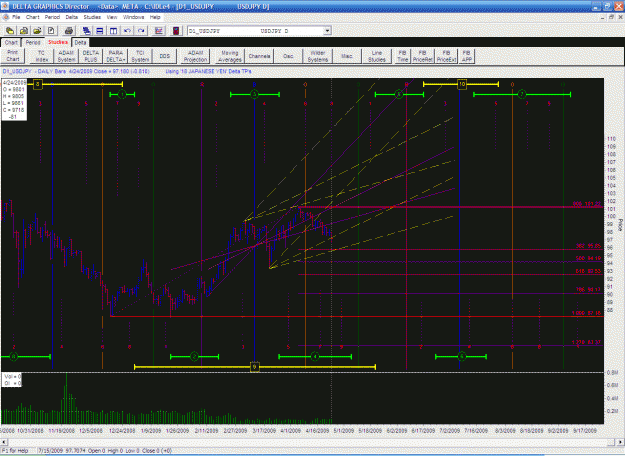Click the ADAM Projection button
Image resolution: width=625 pixels, height=456 pixels.
(x=195, y=56)
